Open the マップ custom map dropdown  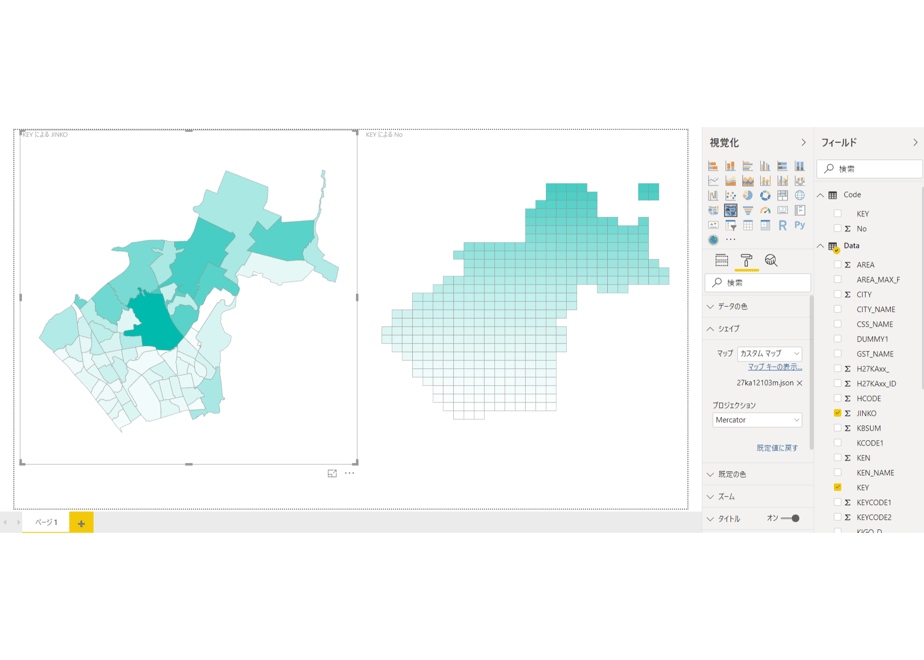[x=770, y=354]
